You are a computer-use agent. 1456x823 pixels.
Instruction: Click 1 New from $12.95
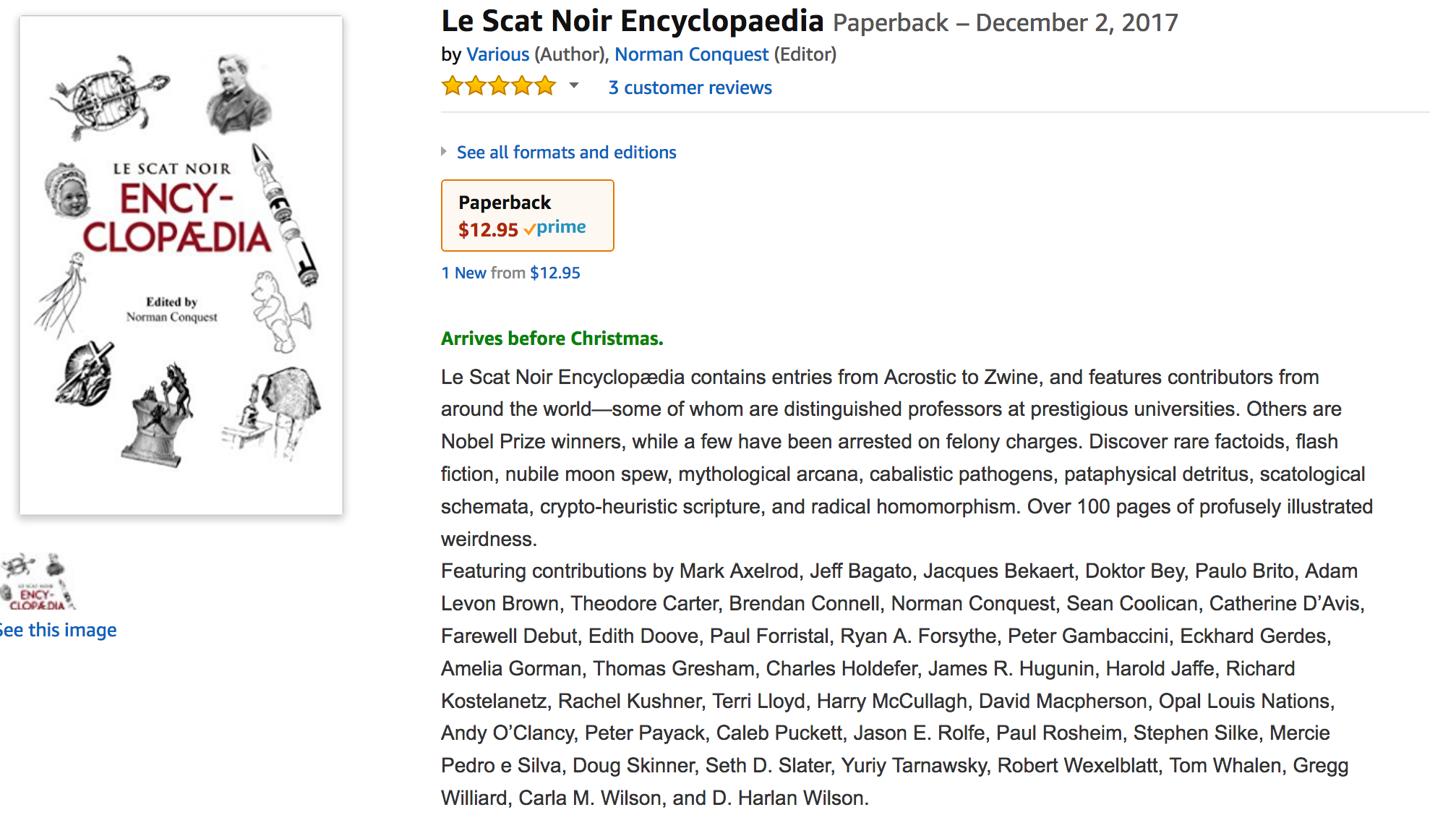[511, 273]
